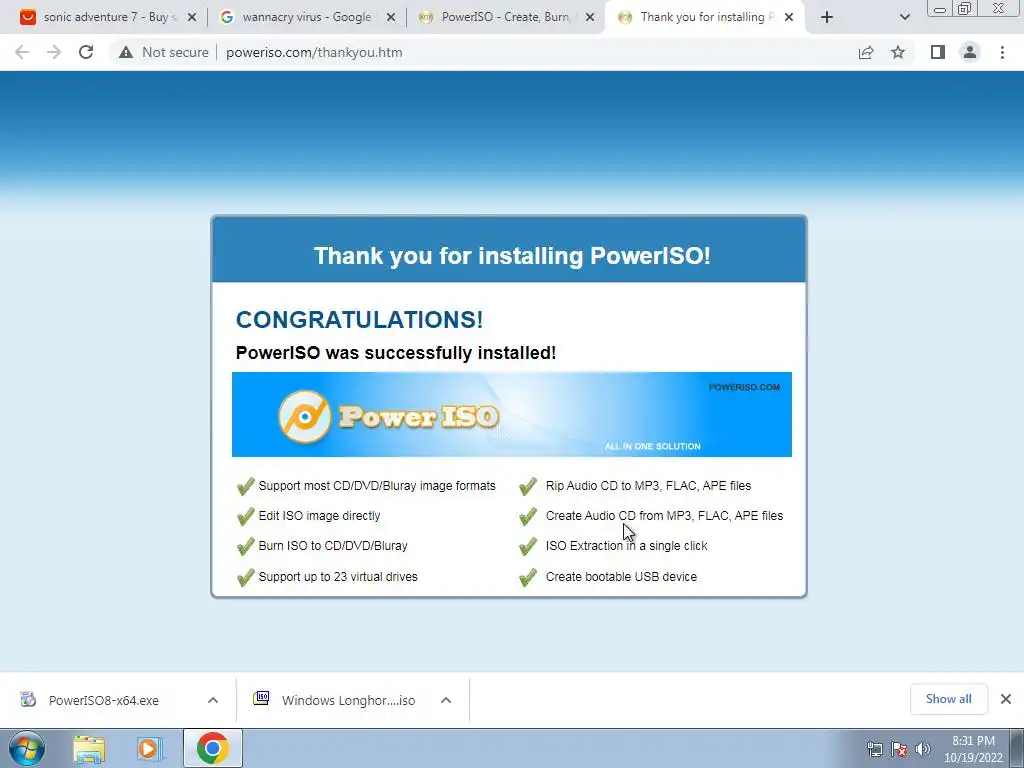Click the Chrome taskbar icon

click(213, 748)
